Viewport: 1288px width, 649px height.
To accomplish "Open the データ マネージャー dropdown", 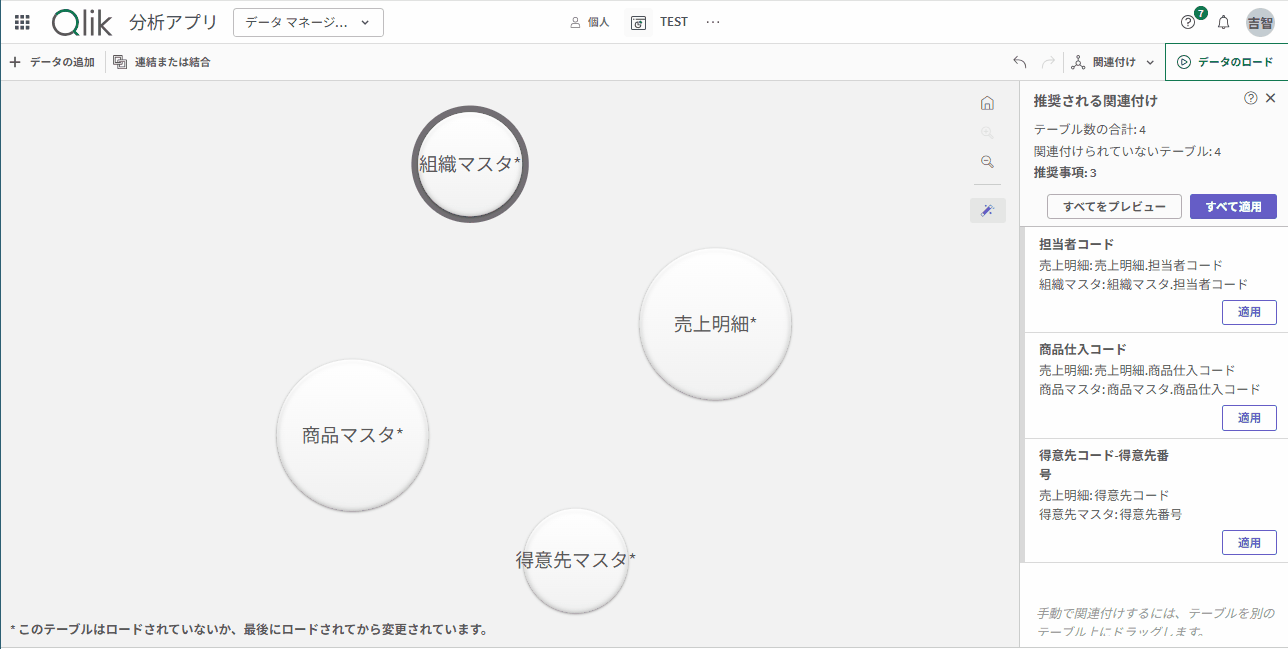I will 308,22.
